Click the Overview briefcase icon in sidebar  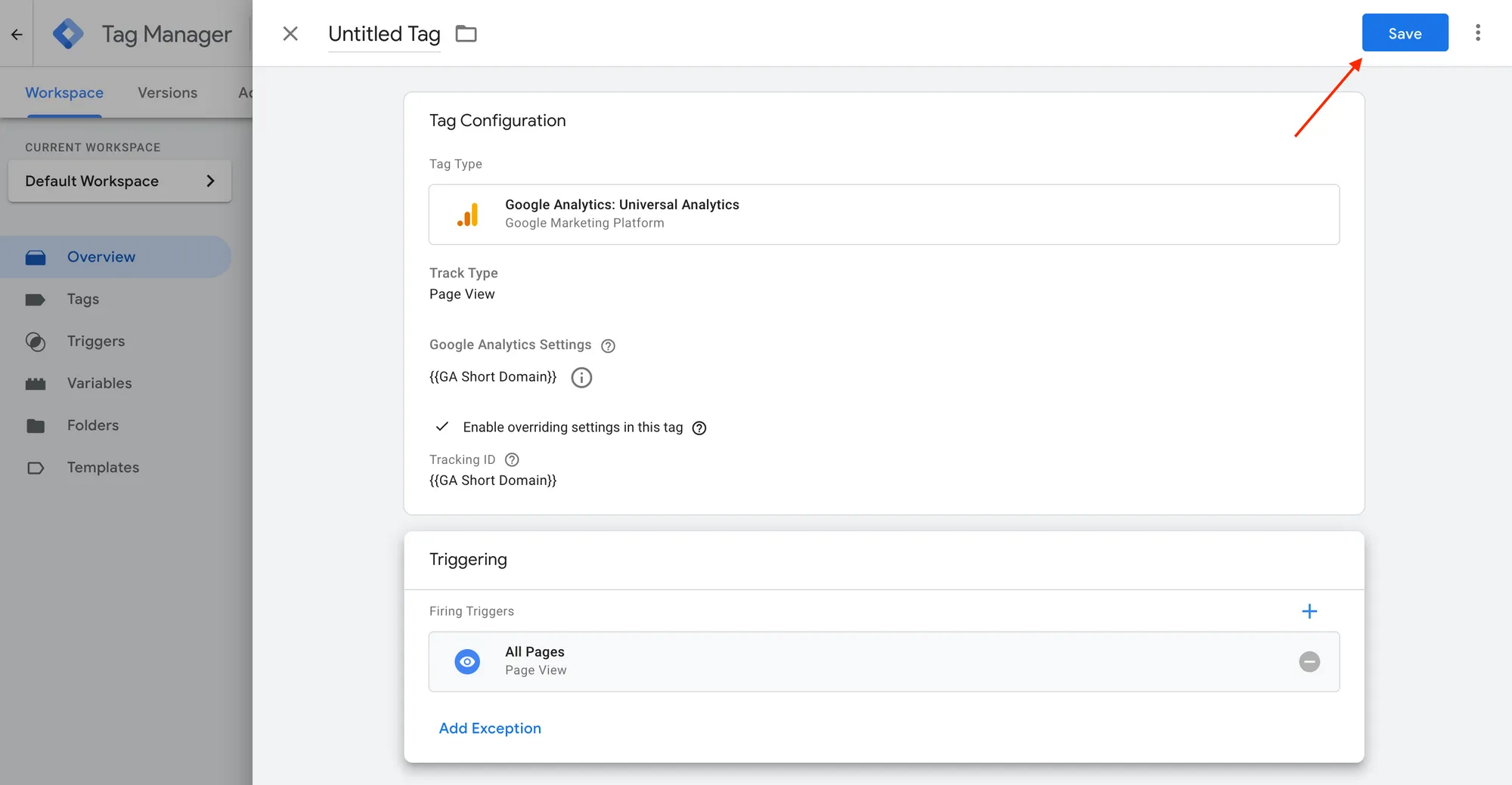click(36, 258)
